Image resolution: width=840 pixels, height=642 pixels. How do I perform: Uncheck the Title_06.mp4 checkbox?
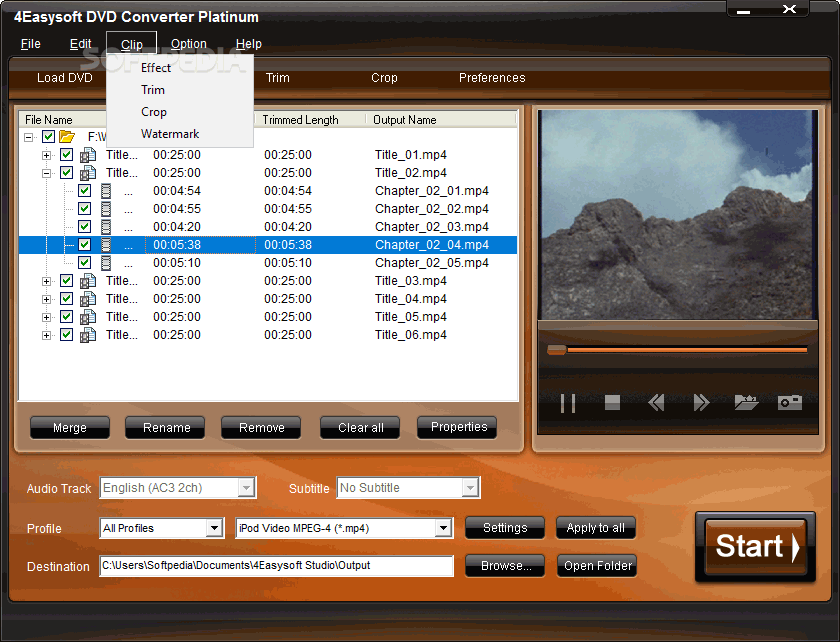[66, 335]
